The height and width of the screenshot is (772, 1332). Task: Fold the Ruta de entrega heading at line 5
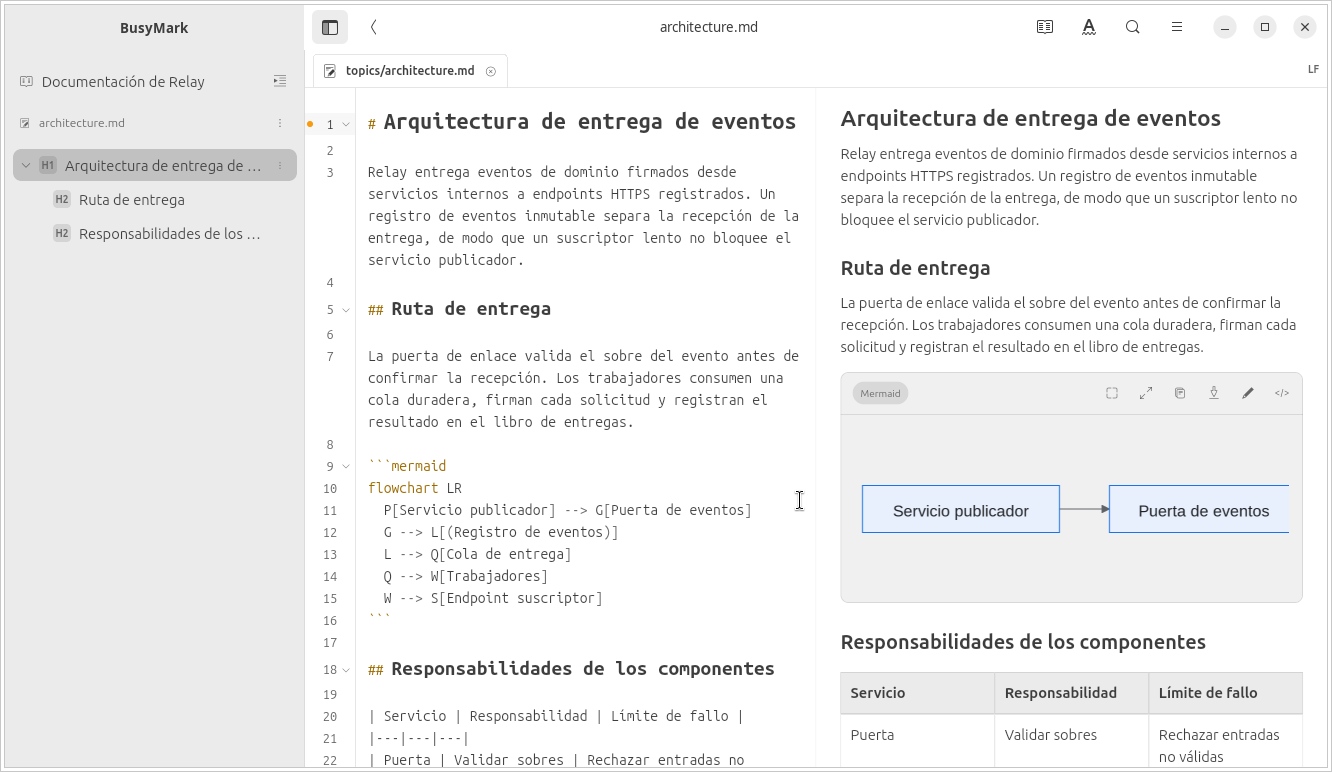point(346,310)
